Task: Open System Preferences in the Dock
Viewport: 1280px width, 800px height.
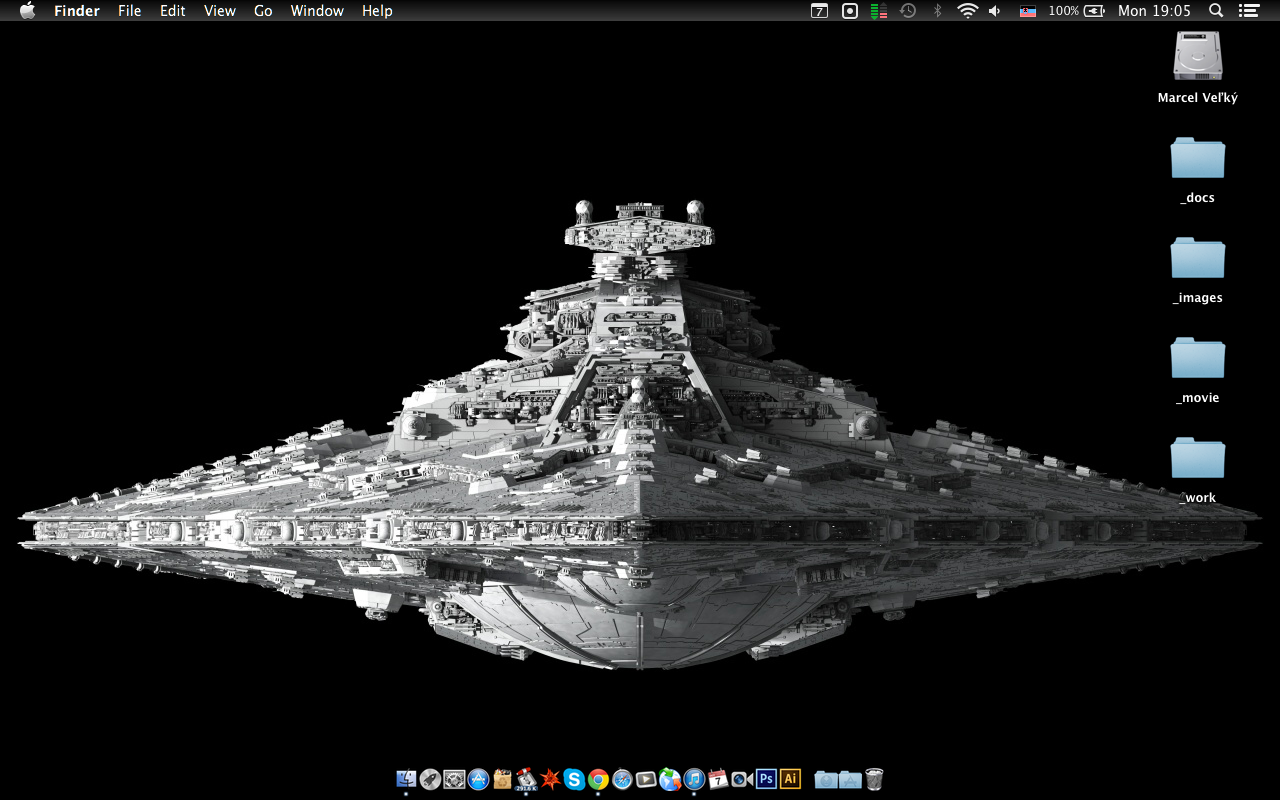Action: (x=454, y=779)
